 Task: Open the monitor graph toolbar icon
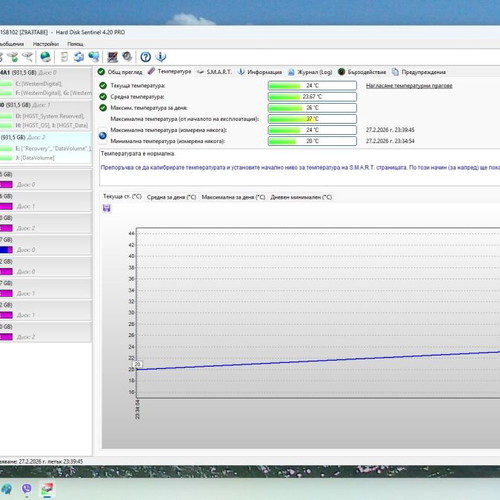113,57
